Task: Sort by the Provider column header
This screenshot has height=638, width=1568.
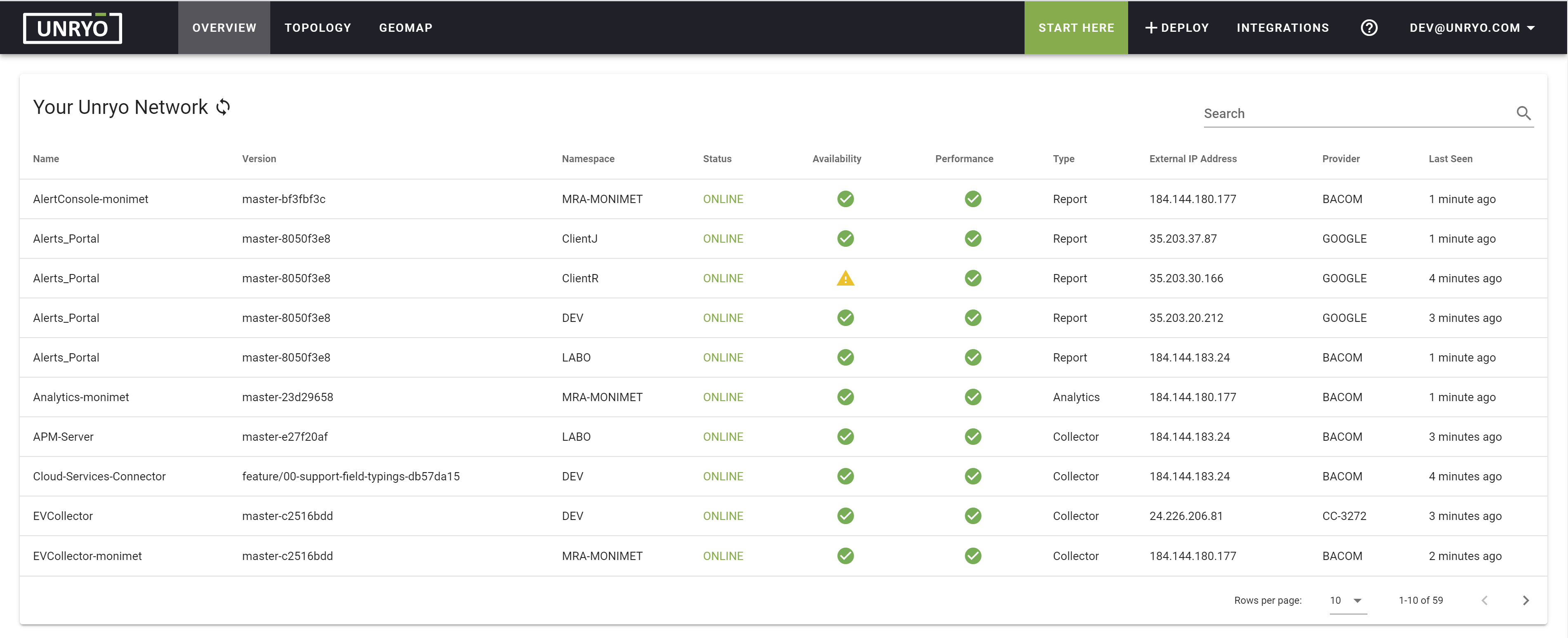Action: point(1340,159)
